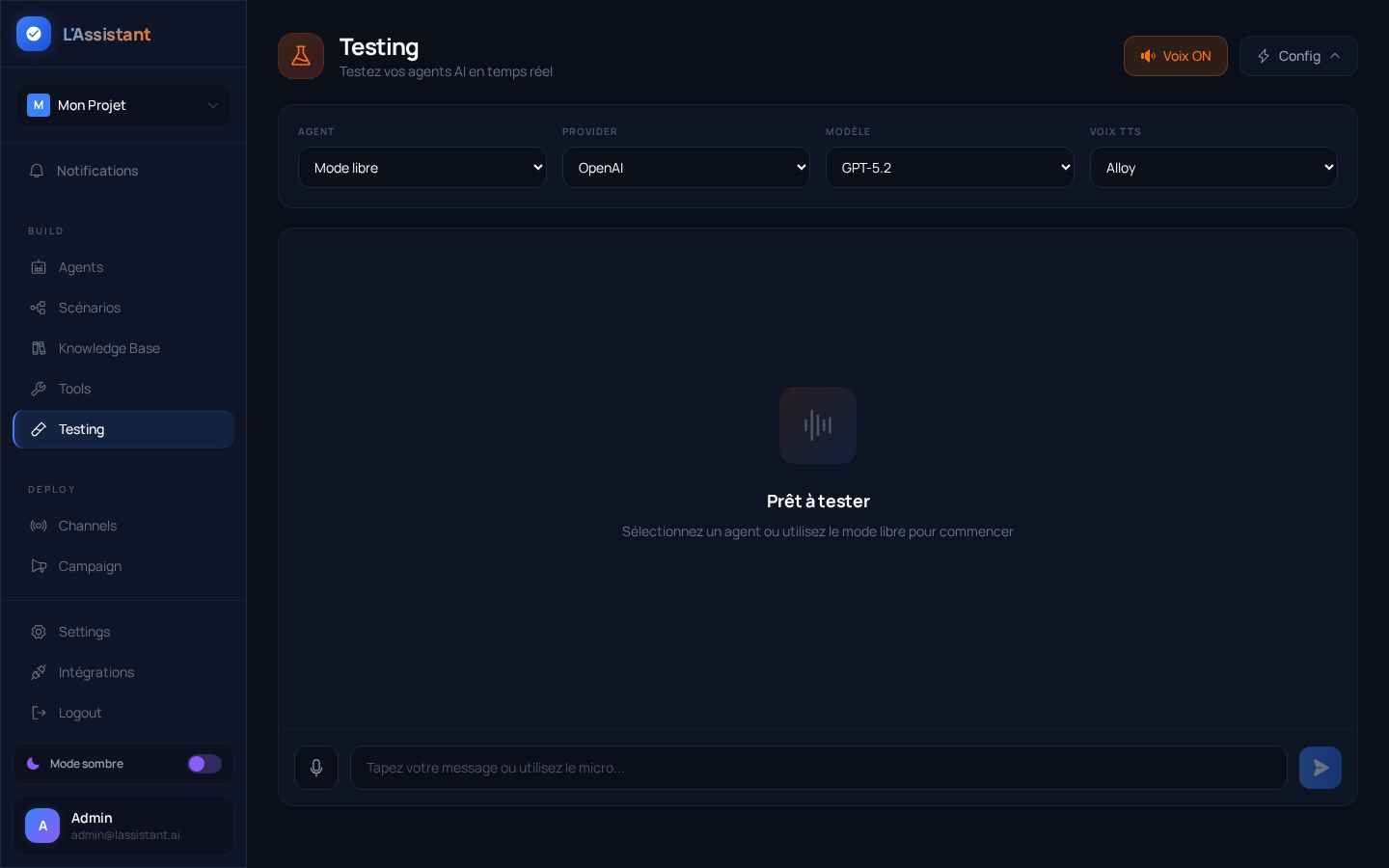Go to Scénarios in the sidebar
The width and height of the screenshot is (1389, 868).
pyautogui.click(x=89, y=308)
